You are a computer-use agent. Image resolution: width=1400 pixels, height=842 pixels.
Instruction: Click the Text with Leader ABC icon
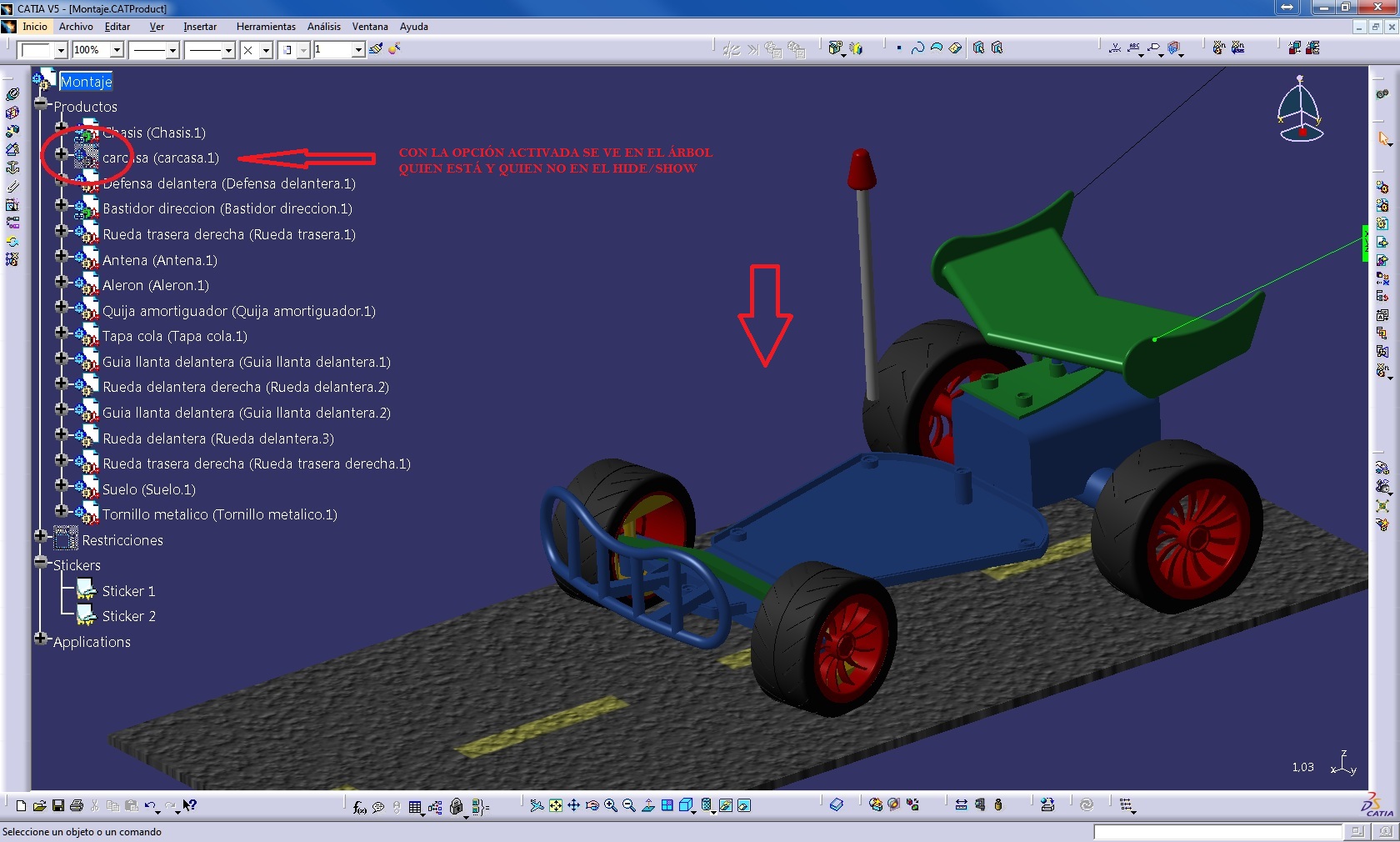coord(1134,48)
